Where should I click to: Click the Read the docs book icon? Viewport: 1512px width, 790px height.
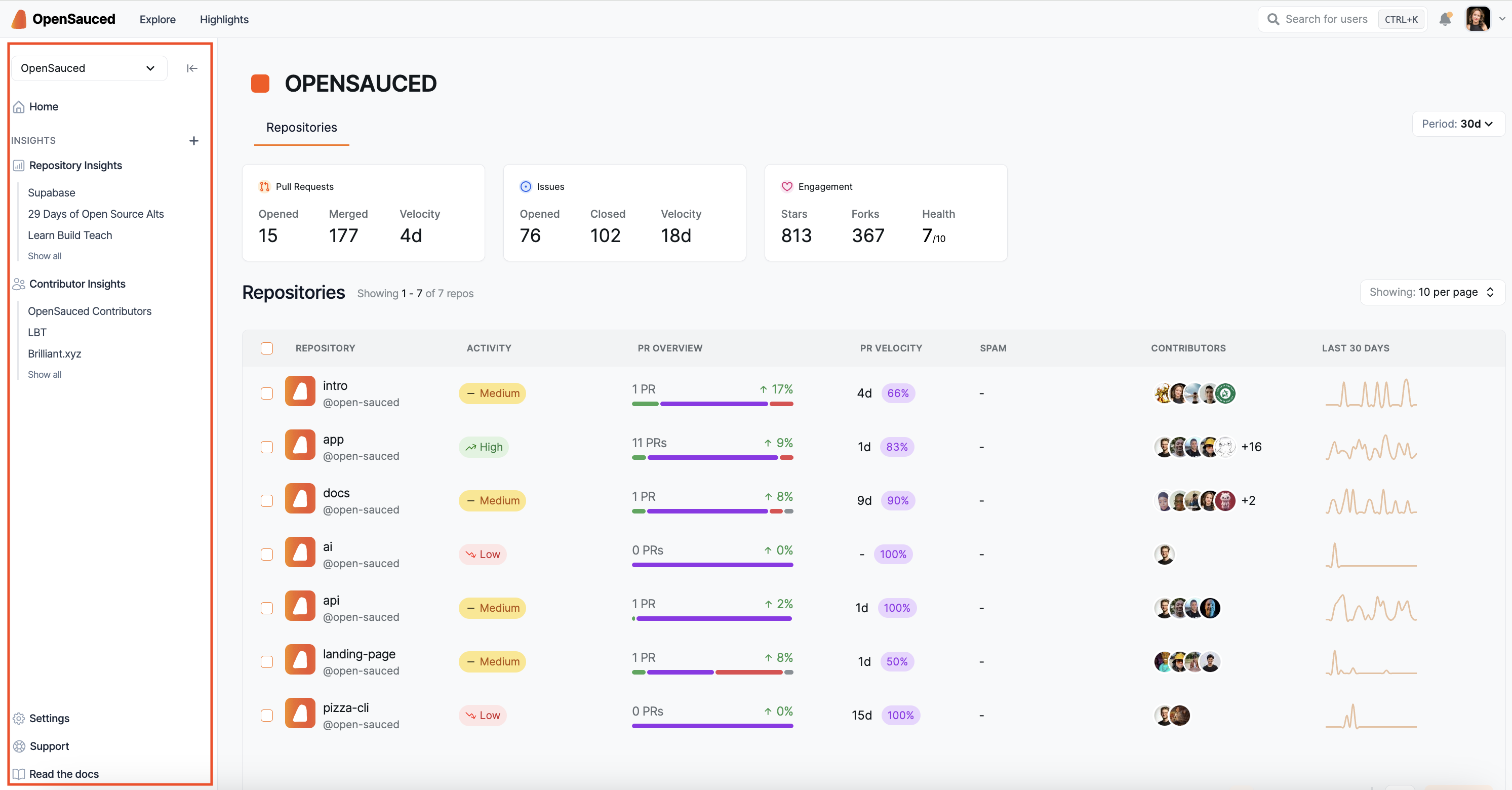tap(19, 774)
